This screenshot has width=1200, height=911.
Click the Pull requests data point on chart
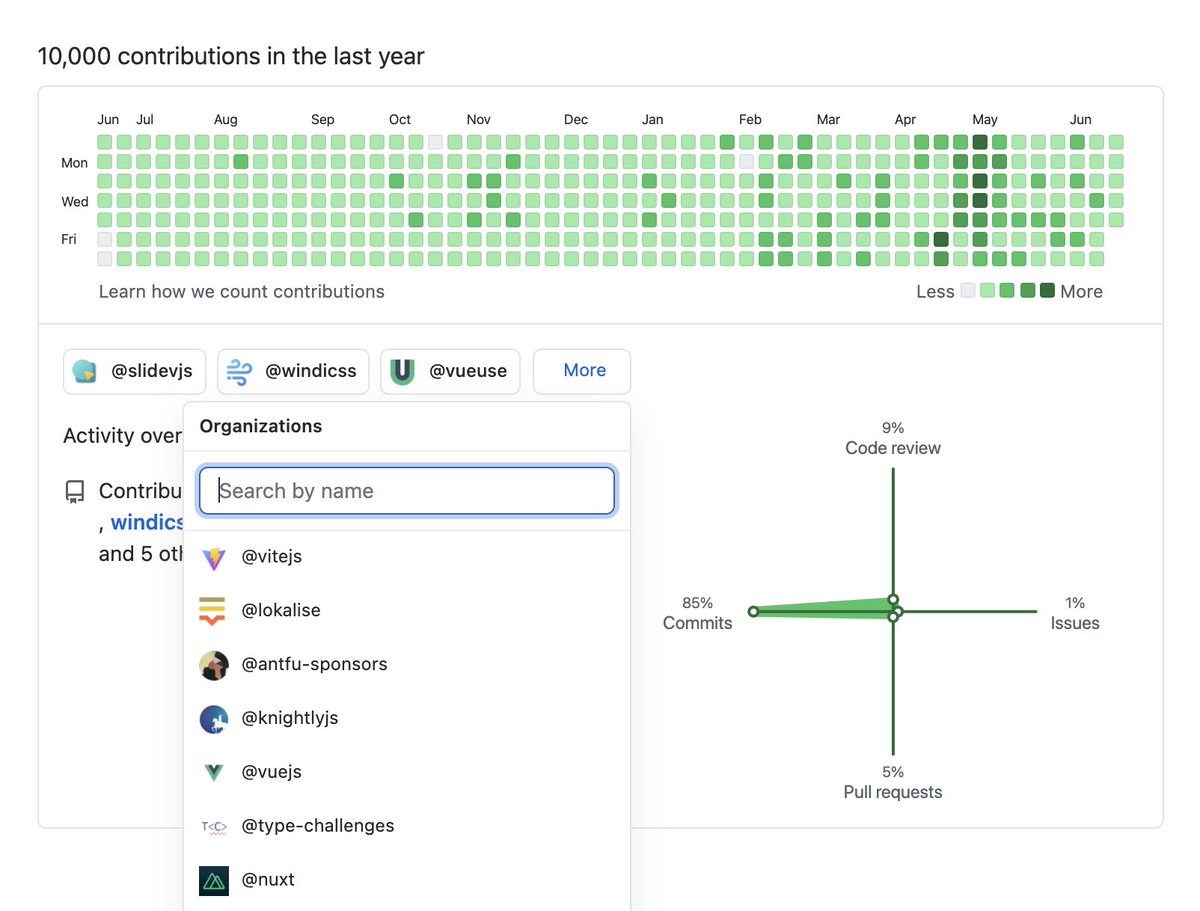point(893,617)
